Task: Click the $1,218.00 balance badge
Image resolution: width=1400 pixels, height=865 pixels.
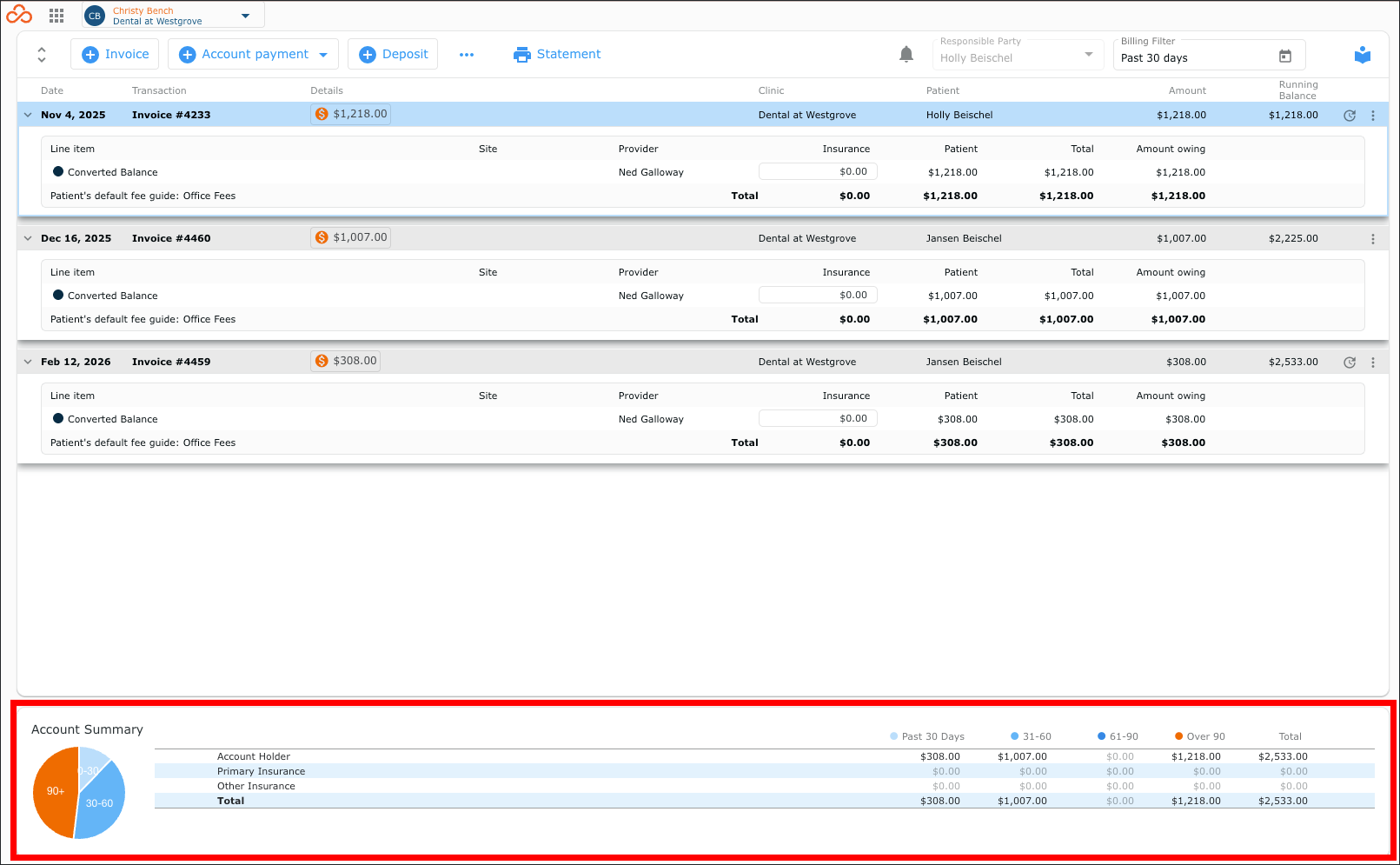Action: pos(351,114)
